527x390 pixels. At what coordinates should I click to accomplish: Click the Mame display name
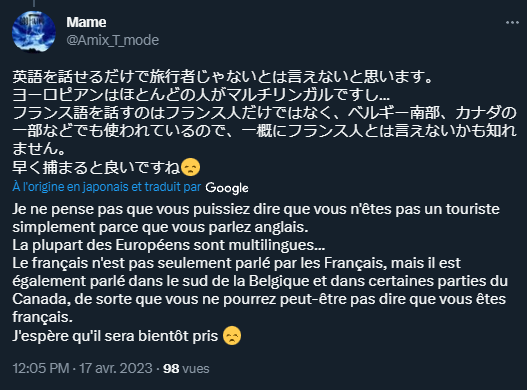pos(86,23)
